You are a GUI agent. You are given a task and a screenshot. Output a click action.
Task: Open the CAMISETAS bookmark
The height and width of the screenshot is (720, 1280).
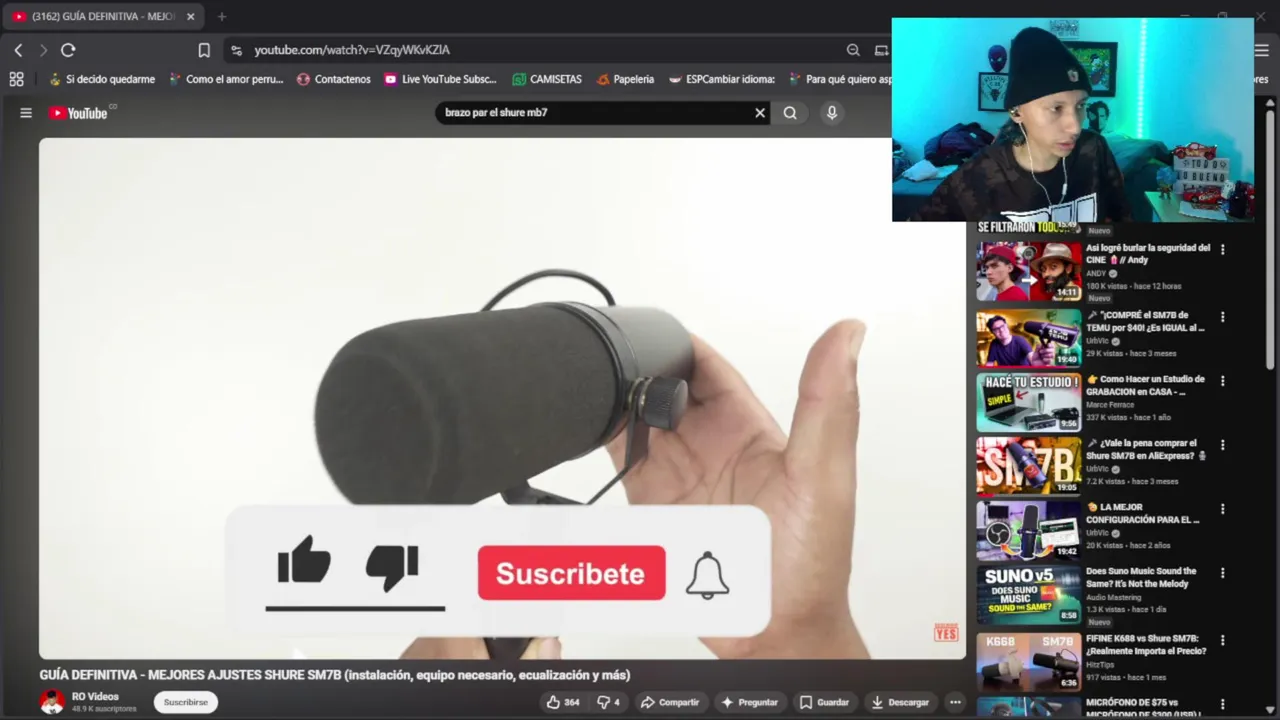click(x=547, y=79)
